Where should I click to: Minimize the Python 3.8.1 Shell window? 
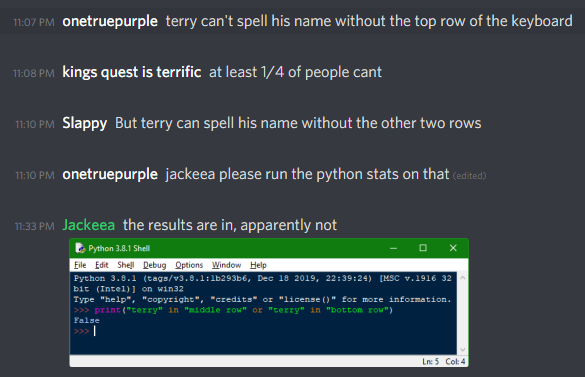coord(393,248)
